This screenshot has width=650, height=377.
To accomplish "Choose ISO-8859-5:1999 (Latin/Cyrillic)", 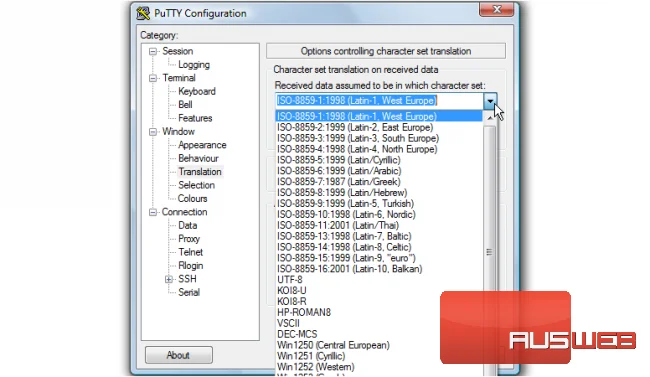I will (379, 160).
